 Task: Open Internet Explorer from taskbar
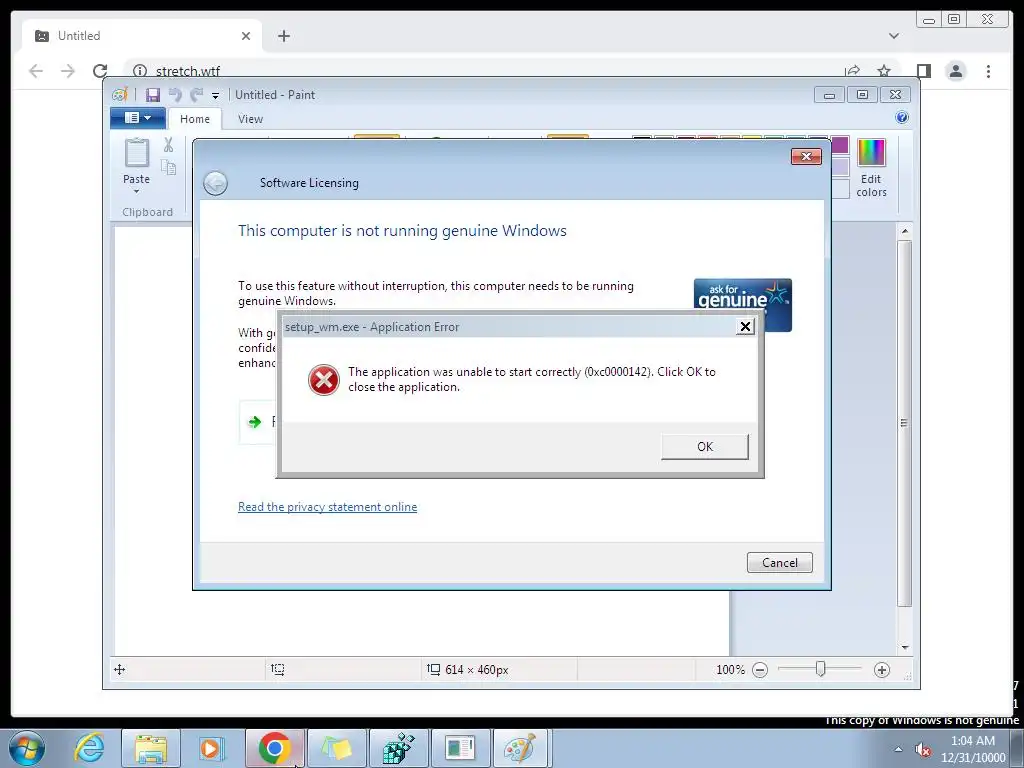coord(89,748)
